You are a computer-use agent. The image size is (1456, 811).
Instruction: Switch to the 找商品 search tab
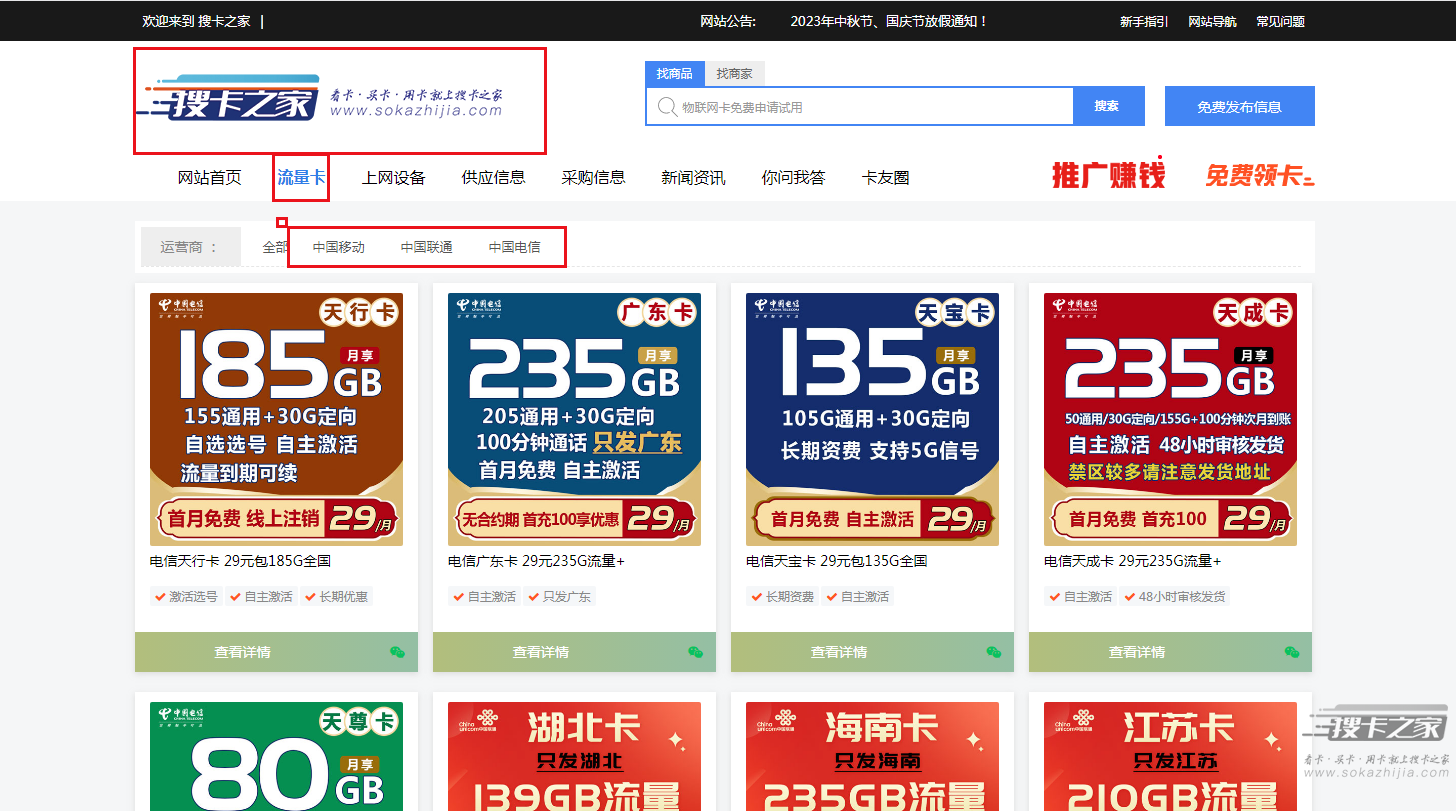(x=675, y=74)
